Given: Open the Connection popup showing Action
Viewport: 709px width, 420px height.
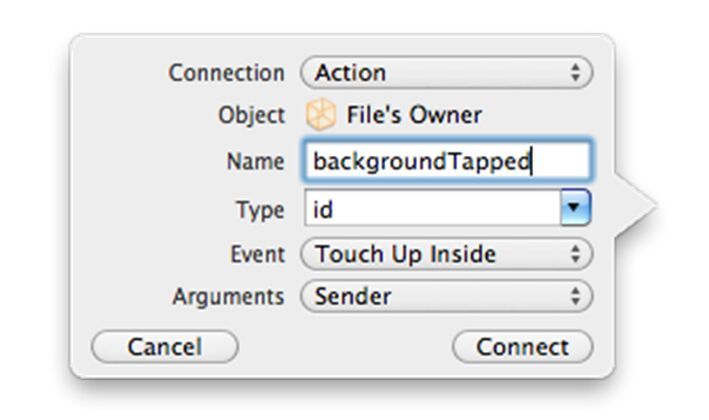Looking at the screenshot, I should click(x=446, y=72).
